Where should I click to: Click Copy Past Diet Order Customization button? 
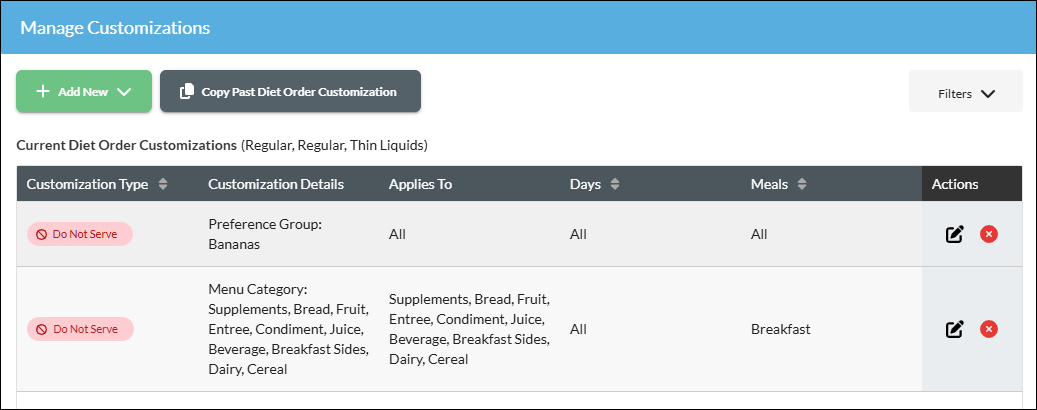point(290,91)
